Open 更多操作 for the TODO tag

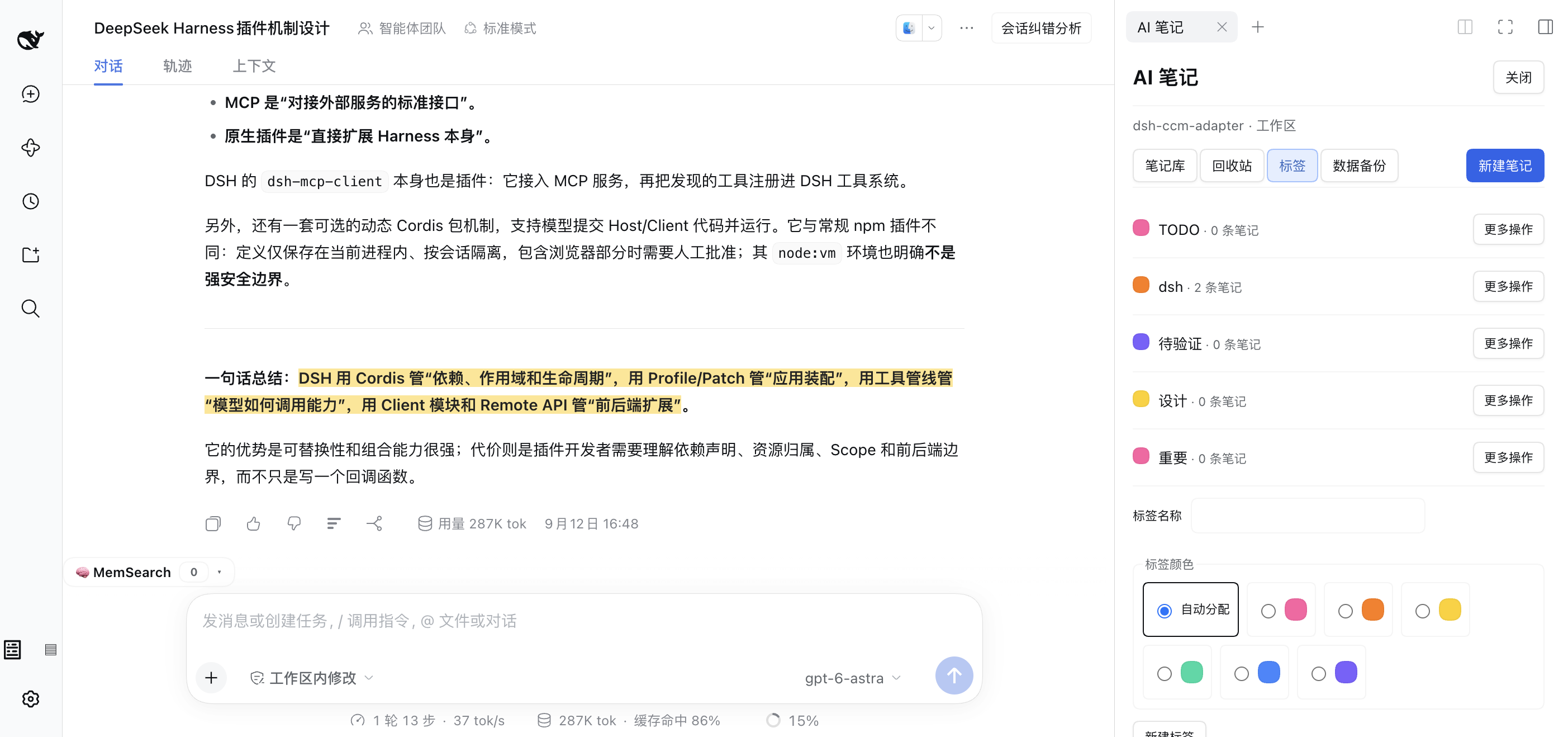pos(1508,229)
